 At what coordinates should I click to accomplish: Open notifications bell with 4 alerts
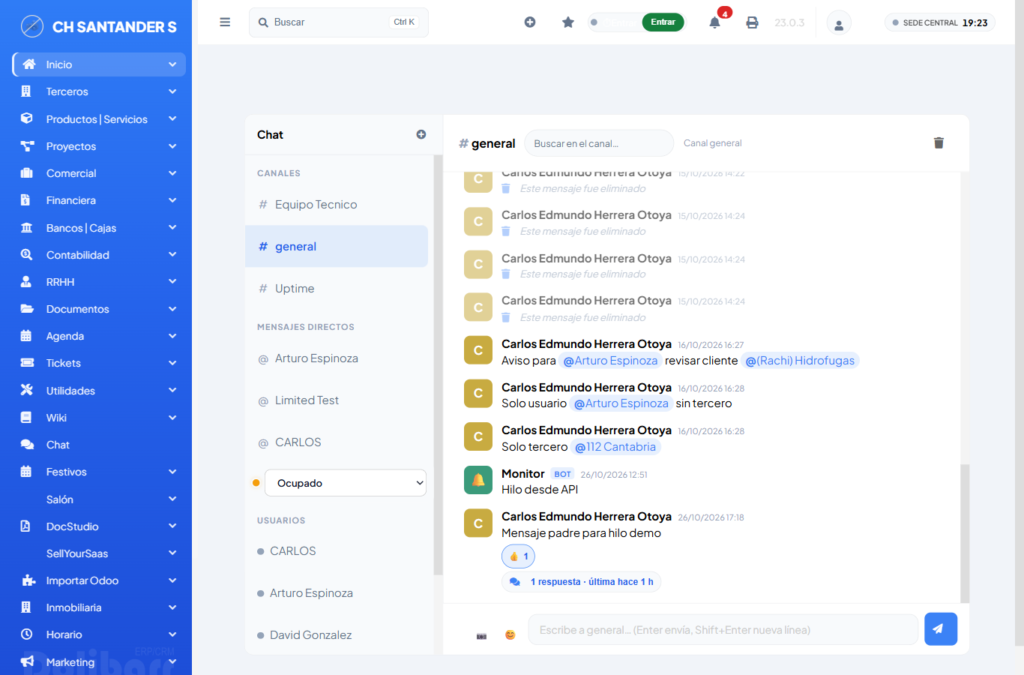click(x=715, y=22)
